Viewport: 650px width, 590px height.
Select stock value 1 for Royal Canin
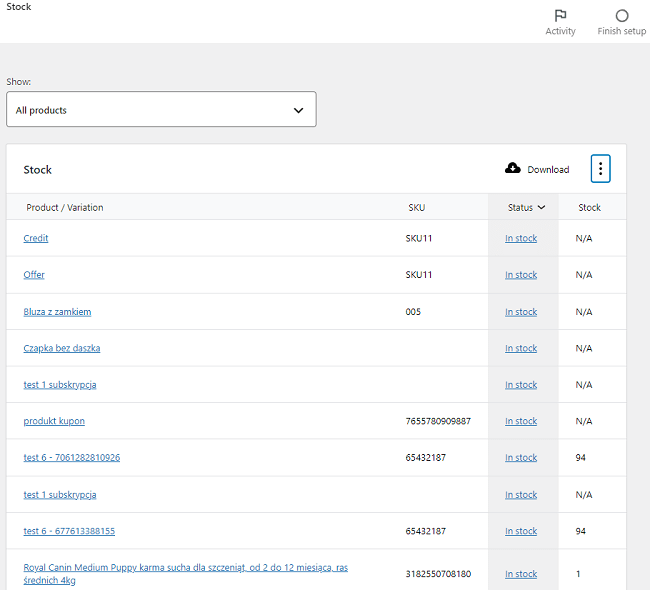[578, 574]
